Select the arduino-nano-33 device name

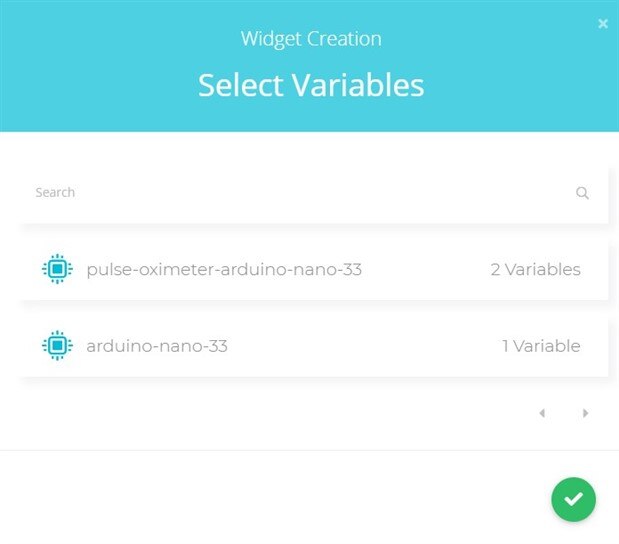pos(157,346)
